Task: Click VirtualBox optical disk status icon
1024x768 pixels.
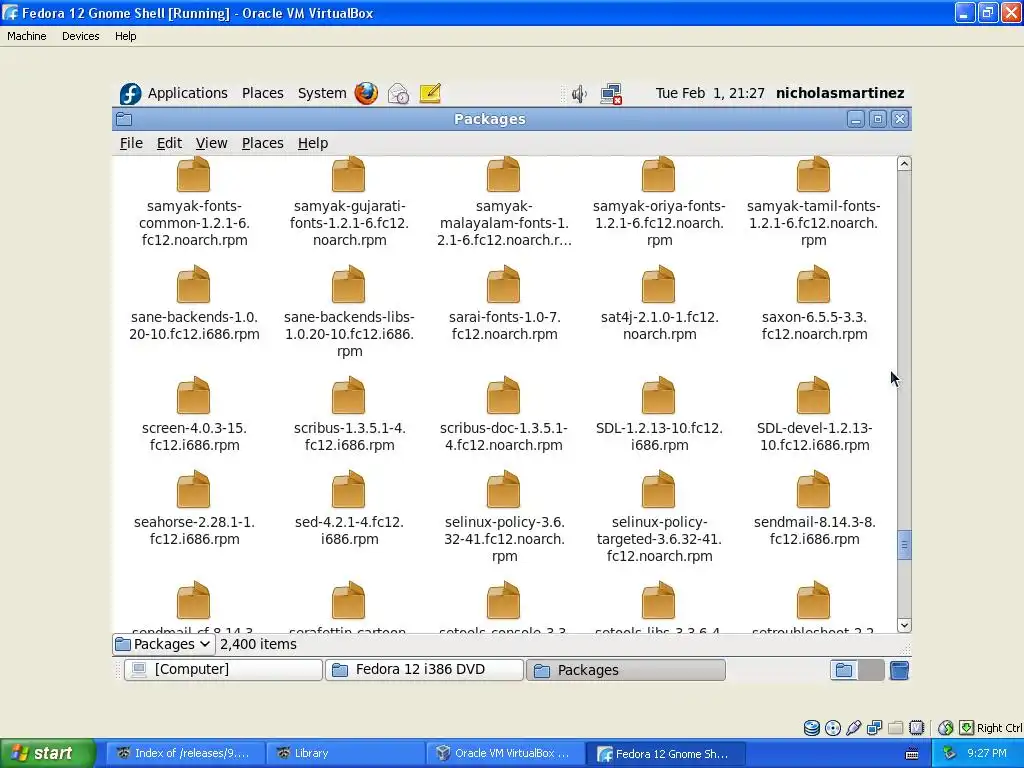Action: [x=833, y=728]
